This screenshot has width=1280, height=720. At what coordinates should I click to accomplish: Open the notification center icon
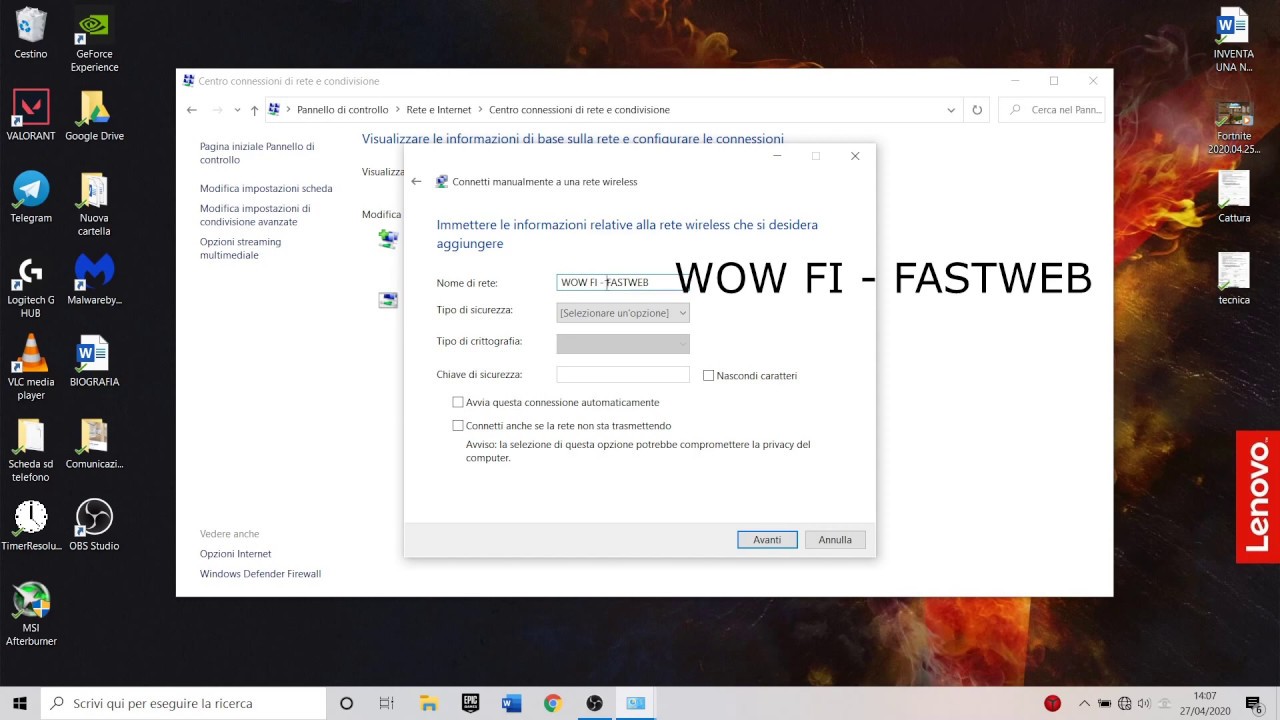click(x=1254, y=703)
